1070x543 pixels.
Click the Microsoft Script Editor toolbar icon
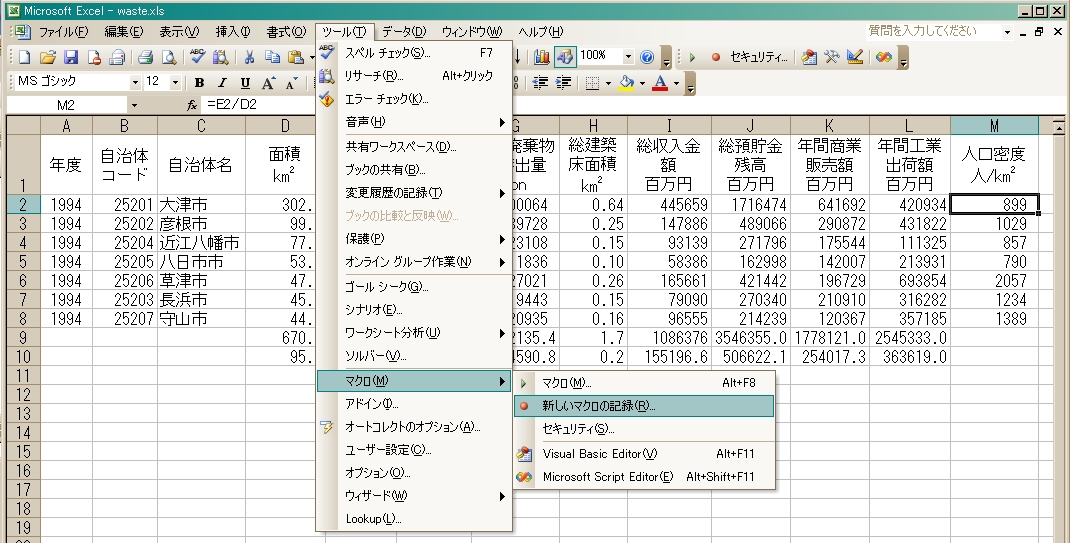884,57
